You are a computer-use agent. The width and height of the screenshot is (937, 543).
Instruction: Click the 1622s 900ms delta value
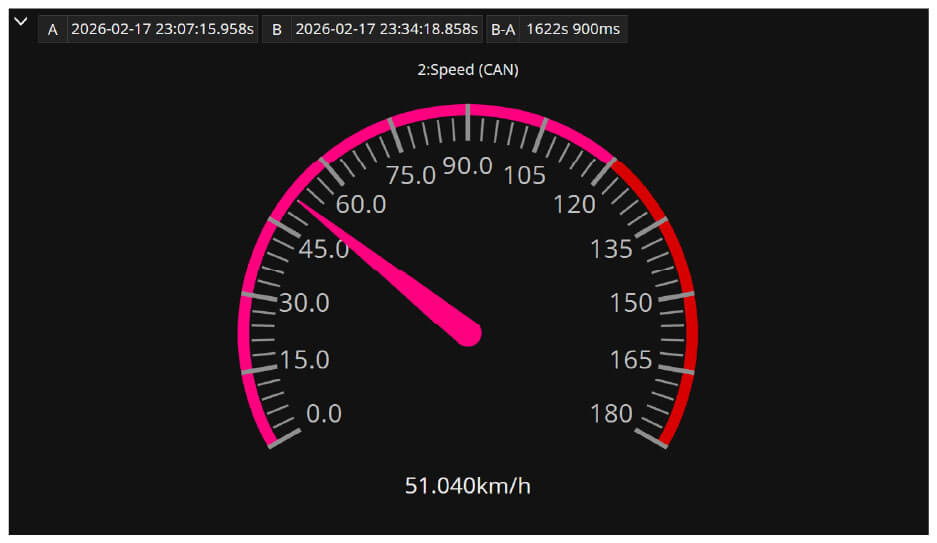pyautogui.click(x=573, y=29)
